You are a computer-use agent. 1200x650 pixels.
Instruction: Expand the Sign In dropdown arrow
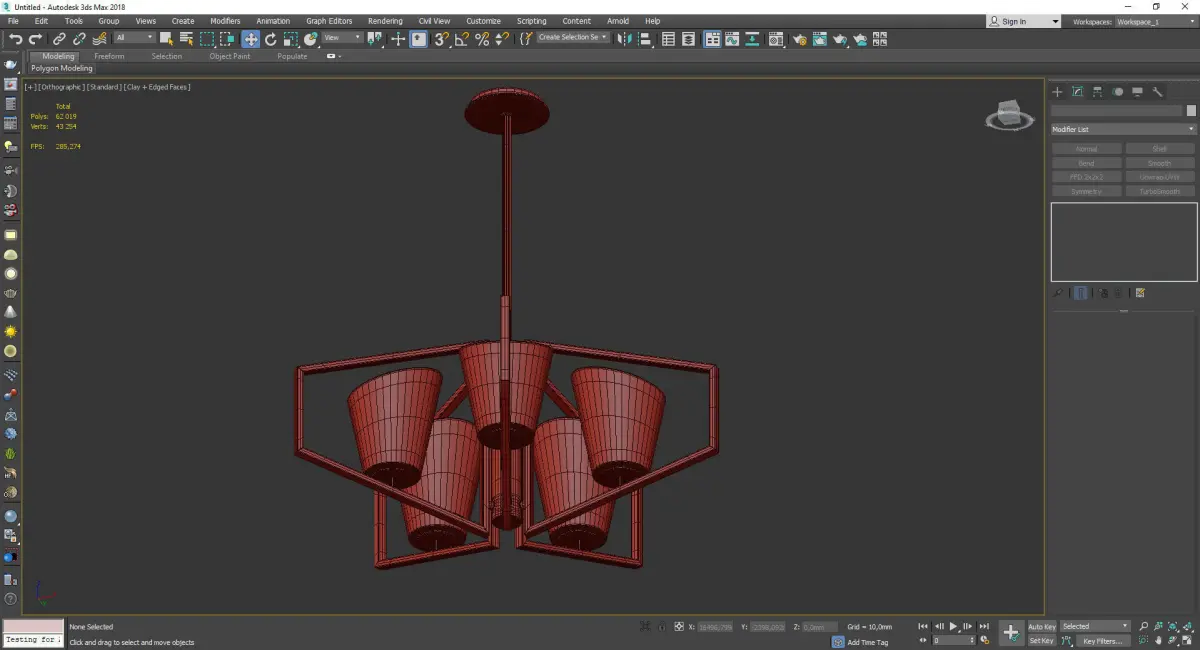[1055, 21]
